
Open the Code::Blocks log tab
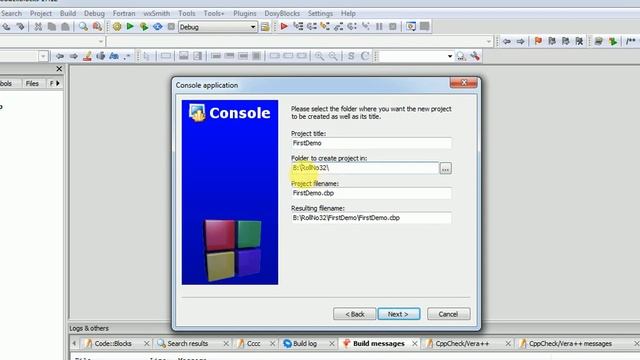tap(113, 344)
